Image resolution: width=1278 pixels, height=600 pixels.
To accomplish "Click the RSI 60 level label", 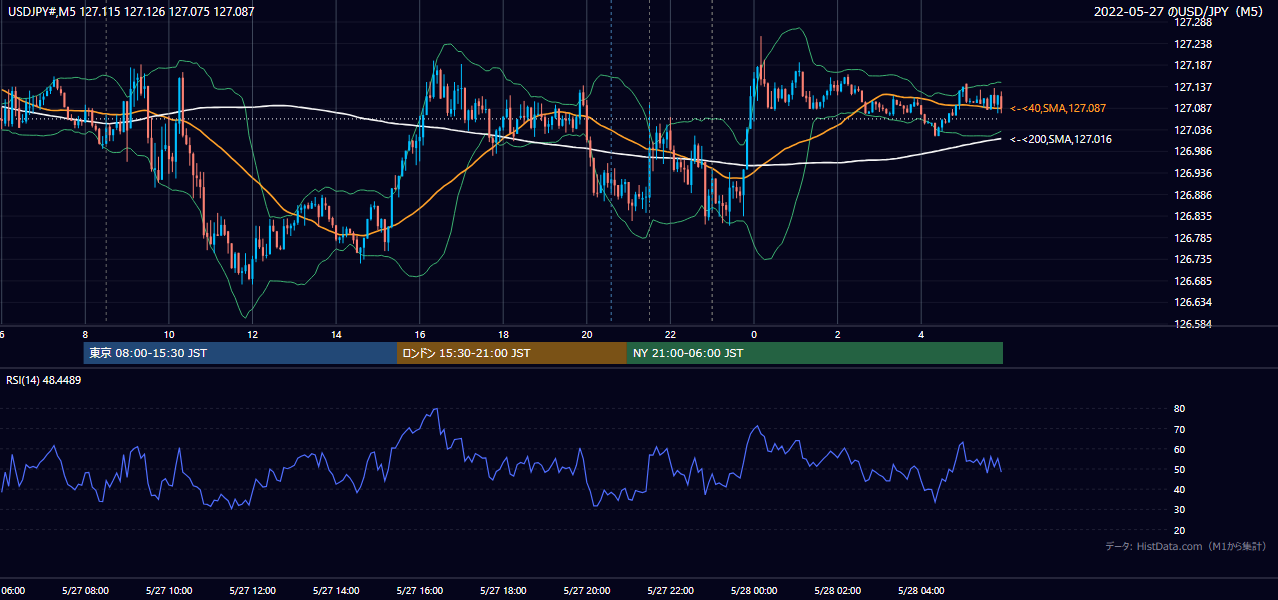I will click(1179, 449).
